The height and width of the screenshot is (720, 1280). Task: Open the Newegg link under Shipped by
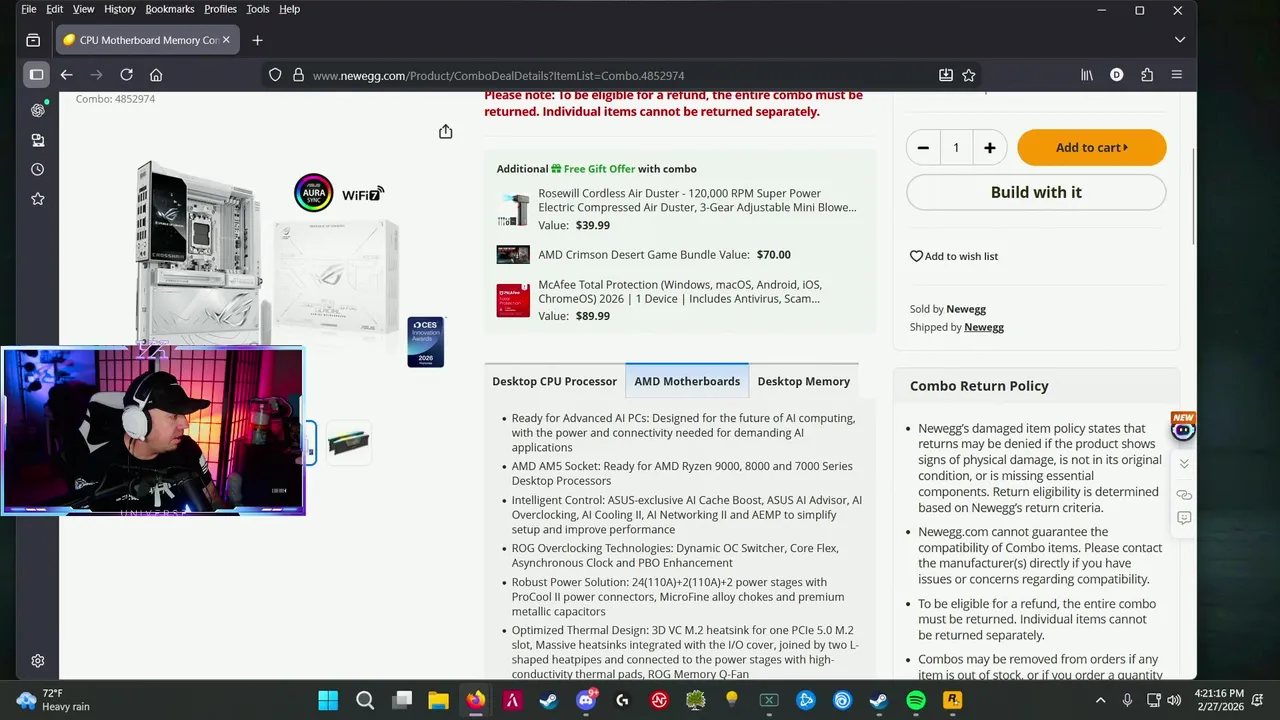[984, 327]
